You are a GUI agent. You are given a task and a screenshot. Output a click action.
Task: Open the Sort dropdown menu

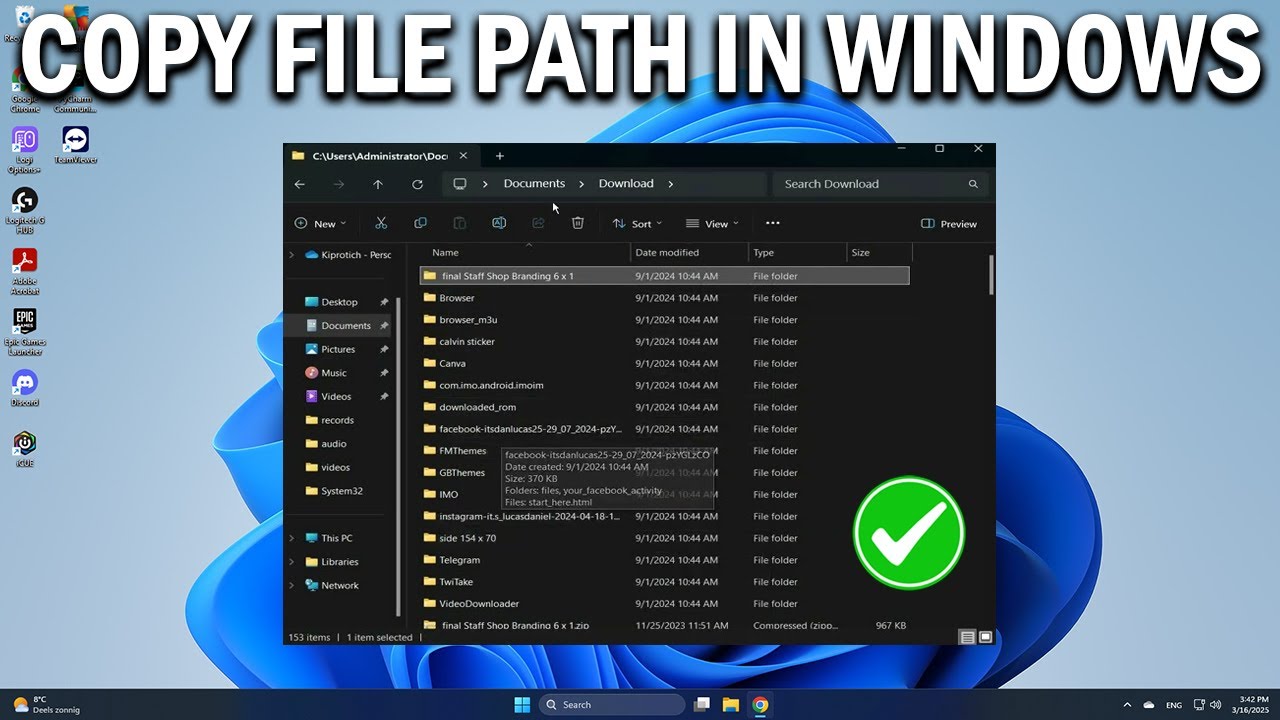pyautogui.click(x=637, y=224)
